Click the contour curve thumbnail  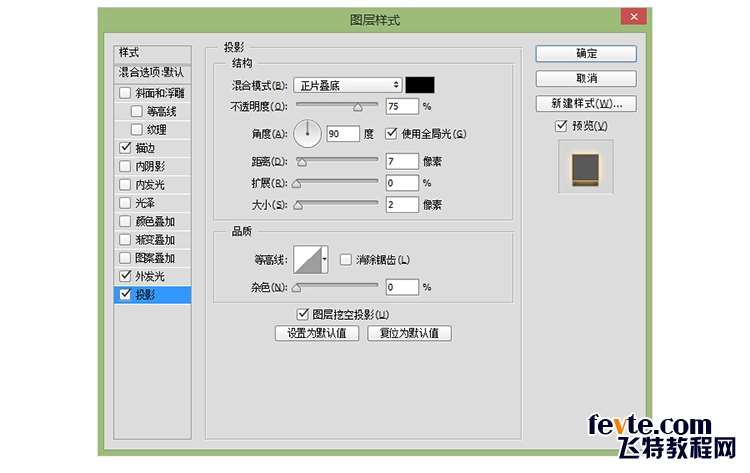pyautogui.click(x=308, y=259)
